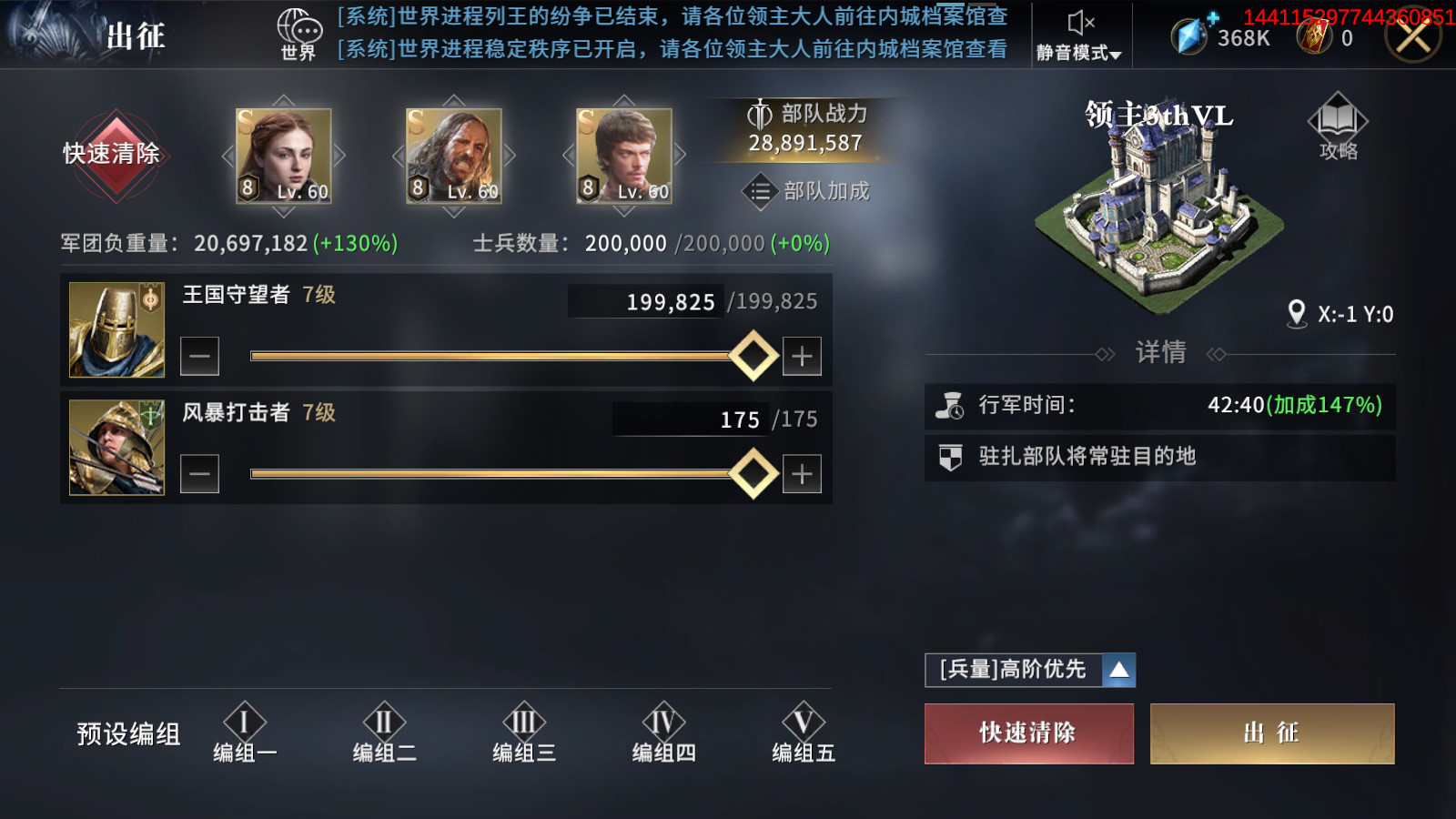The height and width of the screenshot is (819, 1456).
Task: Toggle 静音模式 speaker mute
Action: click(x=1080, y=23)
